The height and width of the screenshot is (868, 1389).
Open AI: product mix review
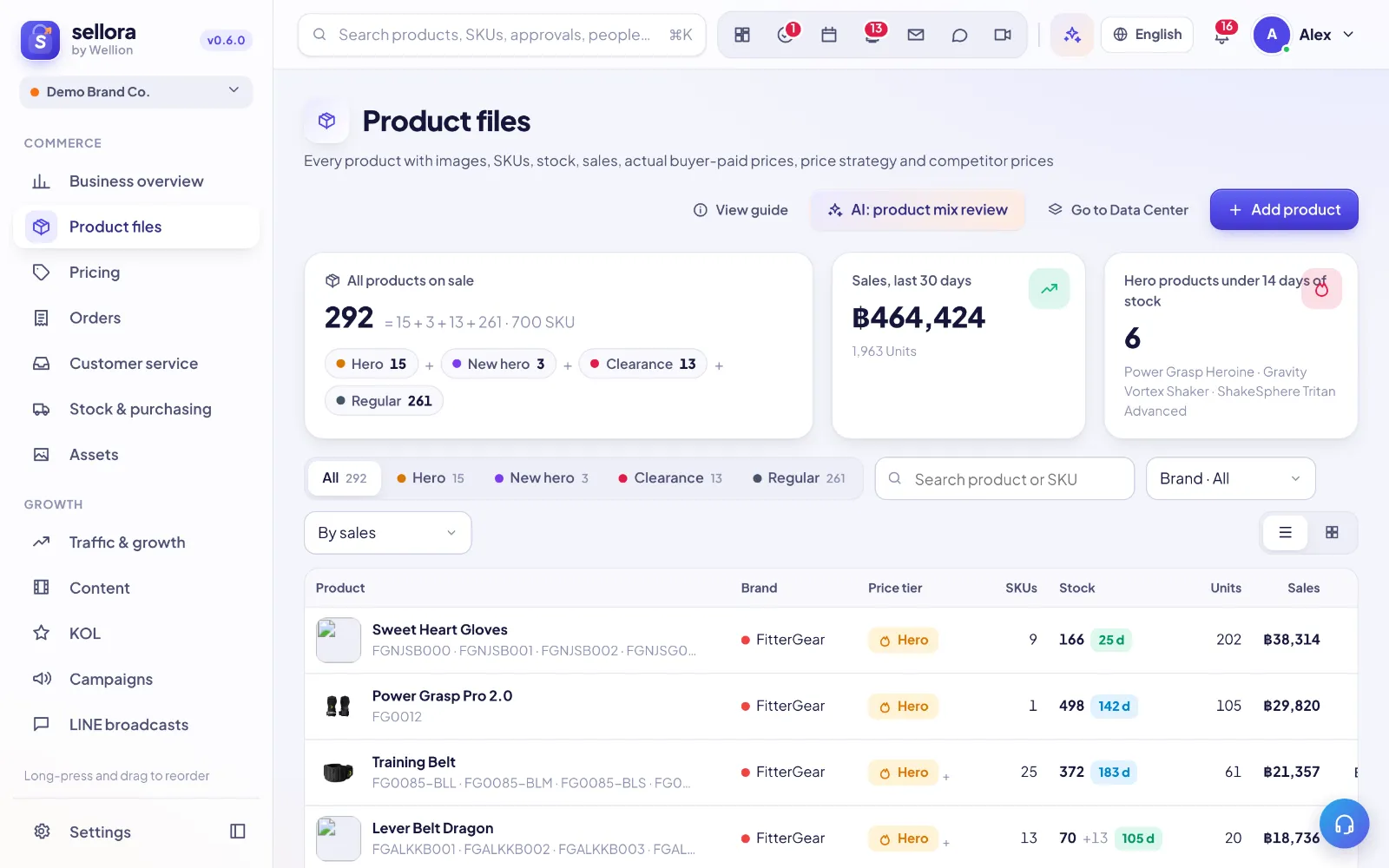click(918, 210)
